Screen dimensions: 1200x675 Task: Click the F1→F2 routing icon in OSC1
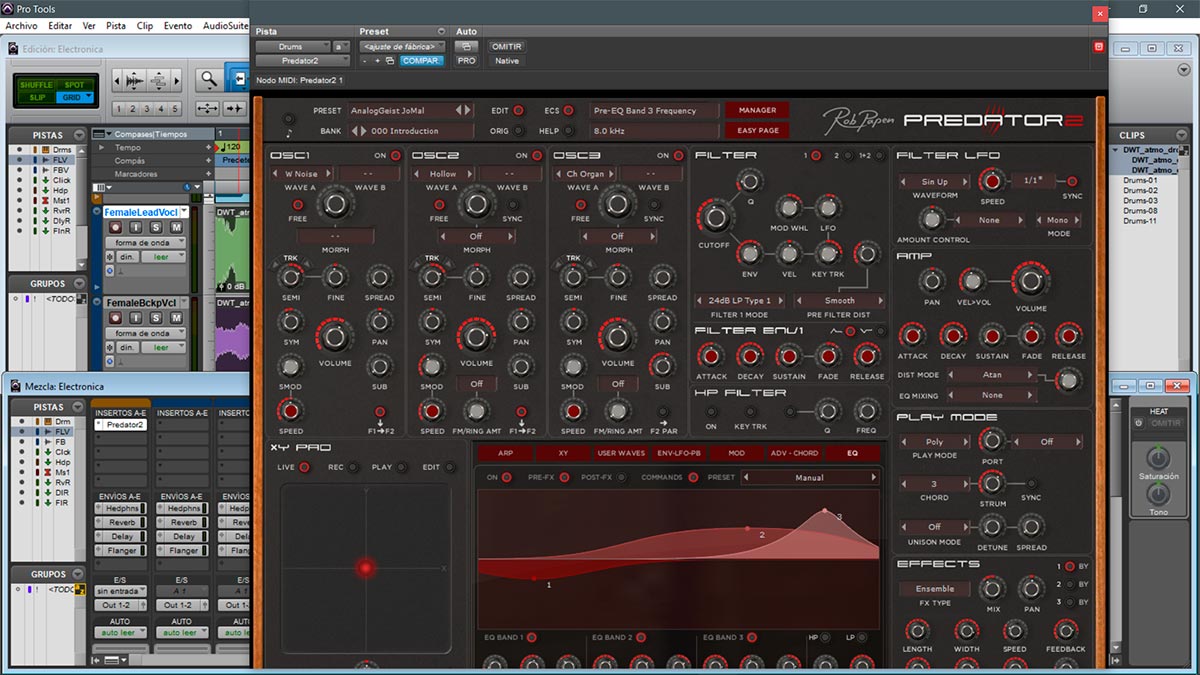(x=380, y=414)
